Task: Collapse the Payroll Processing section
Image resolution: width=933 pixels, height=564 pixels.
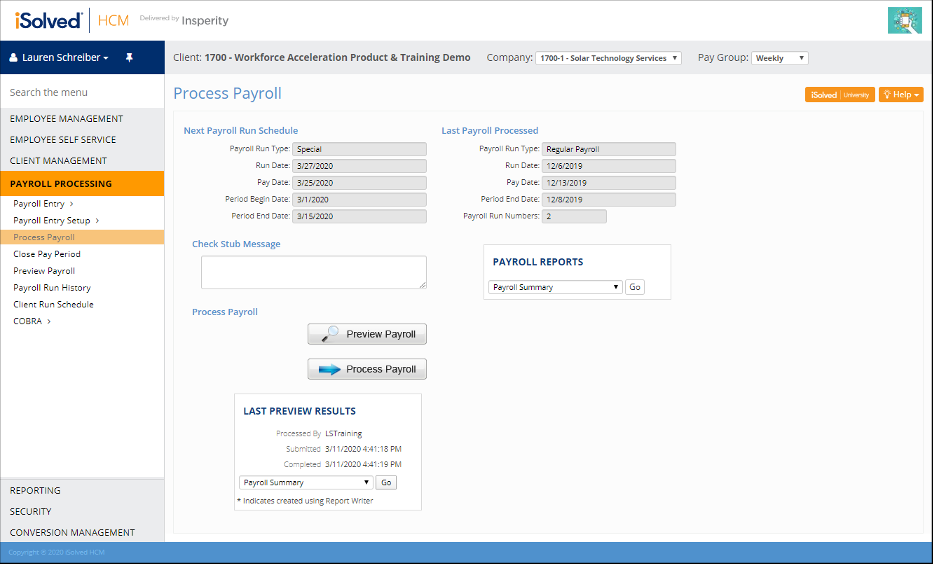Action: [82, 184]
